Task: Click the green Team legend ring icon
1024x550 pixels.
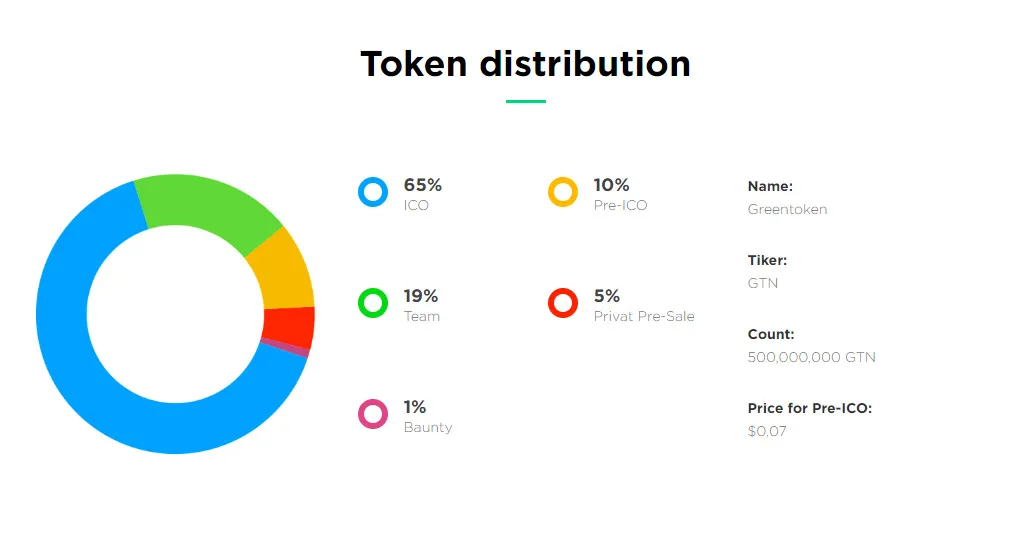Action: [373, 303]
